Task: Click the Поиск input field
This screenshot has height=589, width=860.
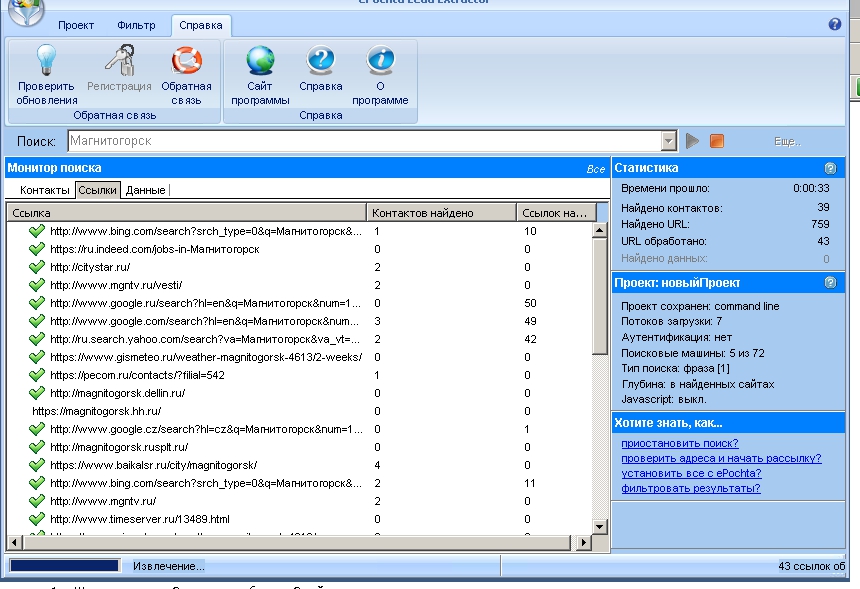Action: tap(364, 141)
